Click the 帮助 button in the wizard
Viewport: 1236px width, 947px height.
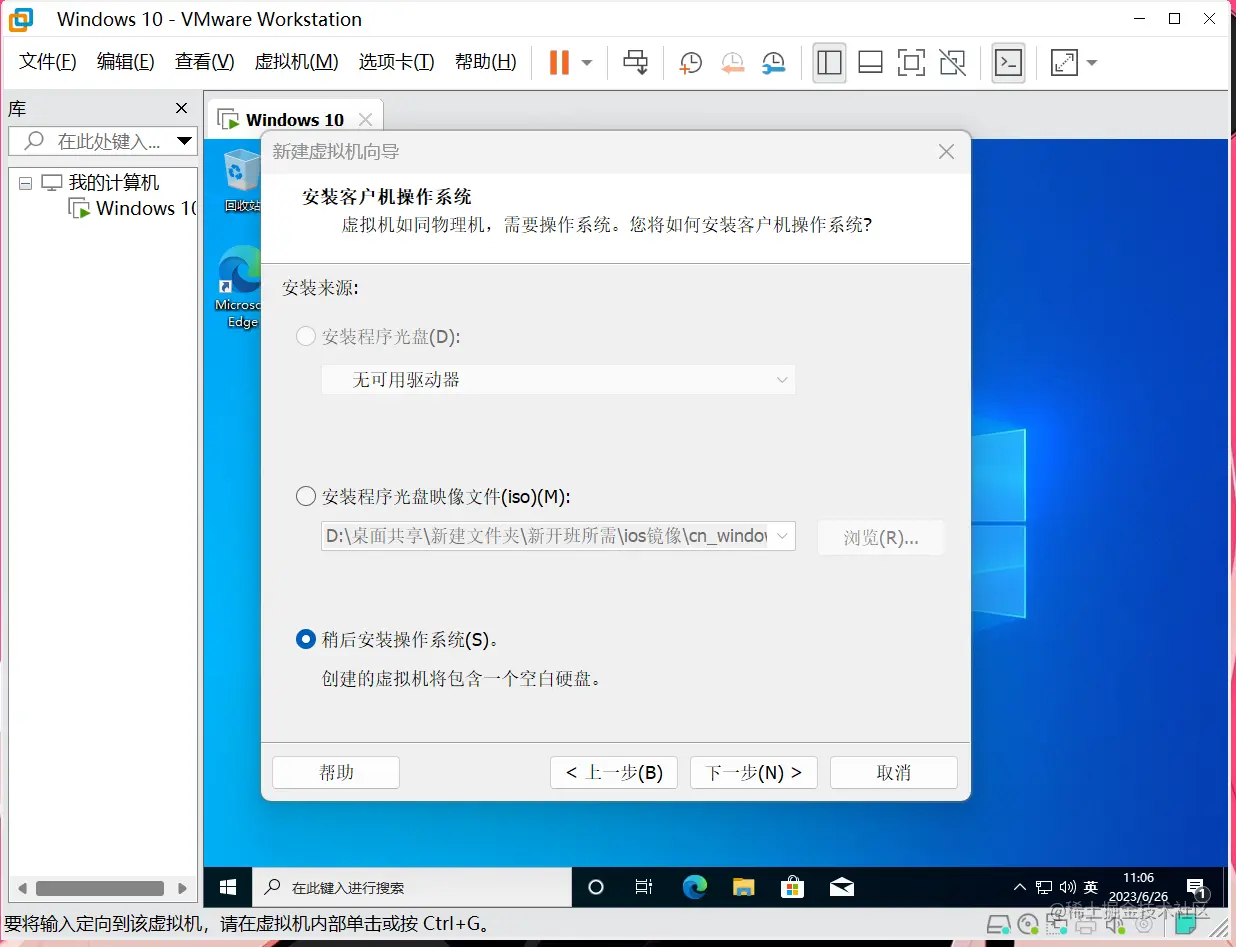click(336, 772)
